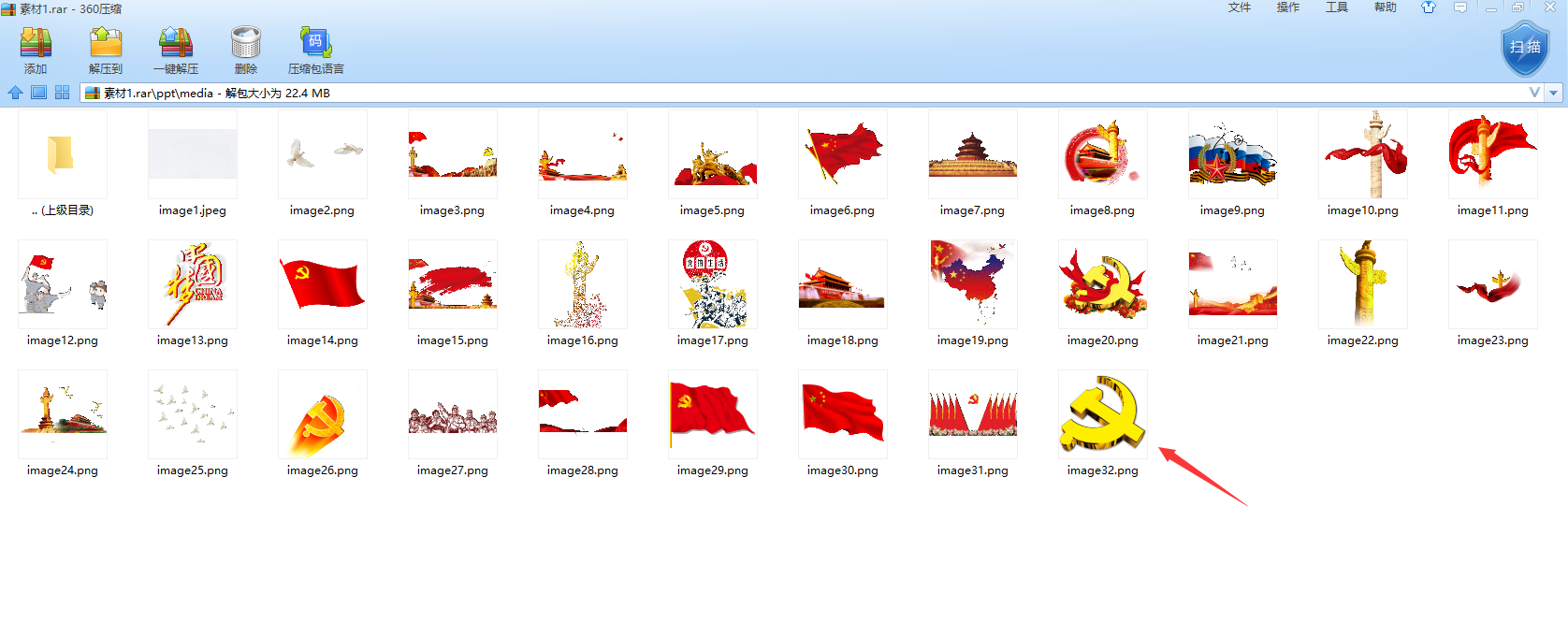Viewport: 1568px width, 622px height.
Task: Click the 扫描 (Scan) shield button
Action: point(1525,48)
